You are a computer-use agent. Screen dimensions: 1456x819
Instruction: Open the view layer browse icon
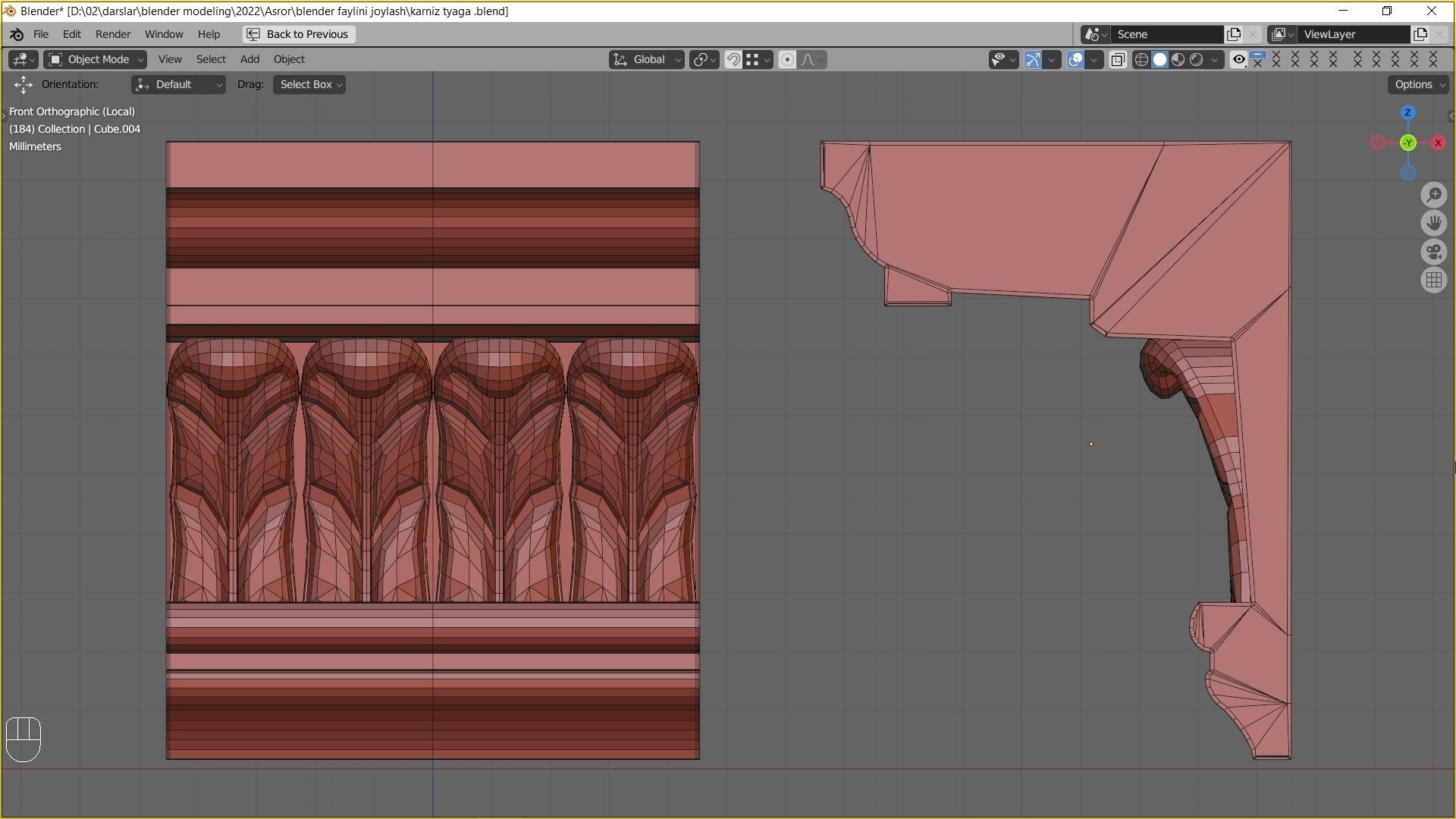pyautogui.click(x=1282, y=34)
